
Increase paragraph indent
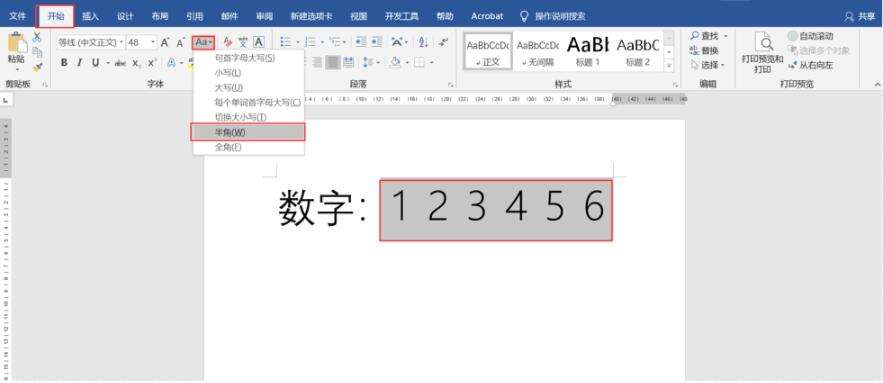point(376,42)
